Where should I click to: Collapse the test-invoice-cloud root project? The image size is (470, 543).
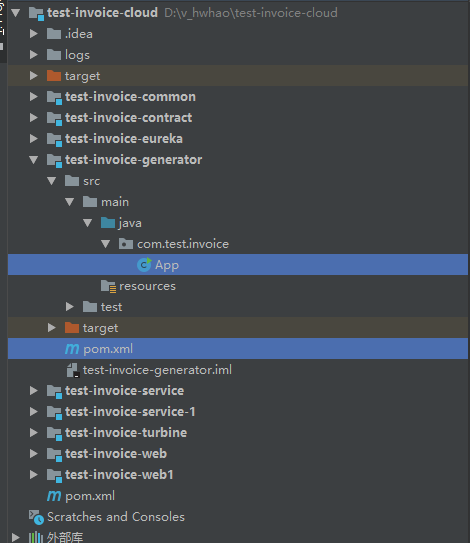point(16,13)
